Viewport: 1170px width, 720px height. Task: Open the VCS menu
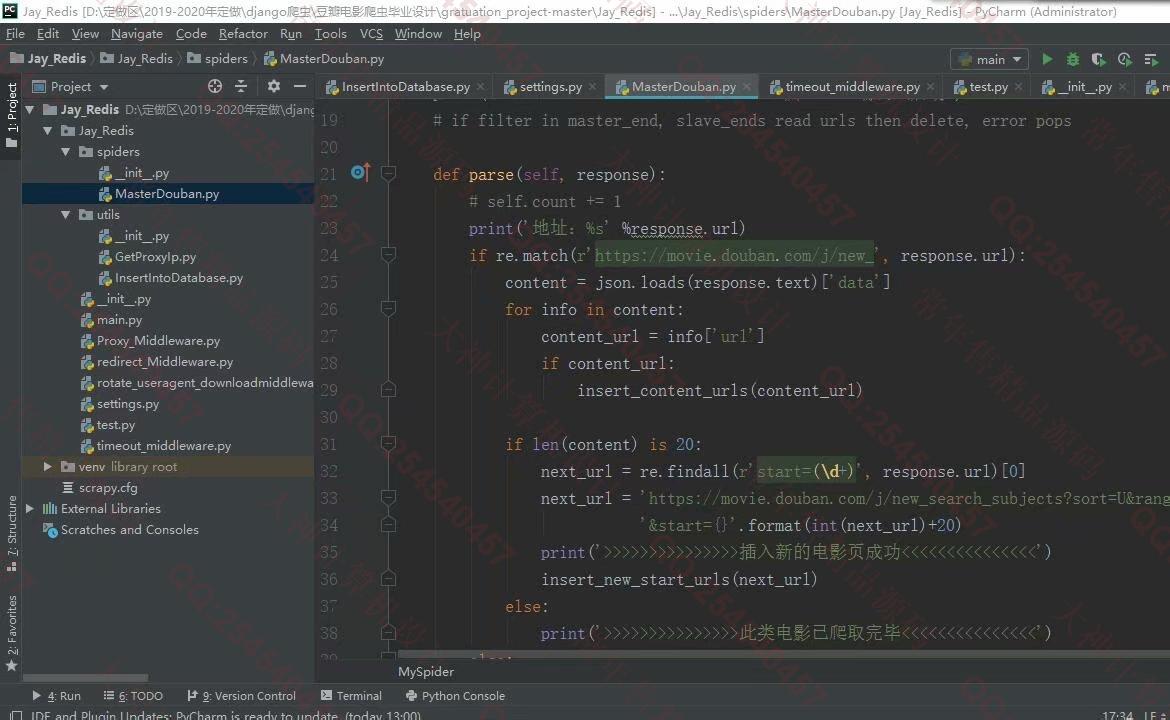tap(371, 34)
